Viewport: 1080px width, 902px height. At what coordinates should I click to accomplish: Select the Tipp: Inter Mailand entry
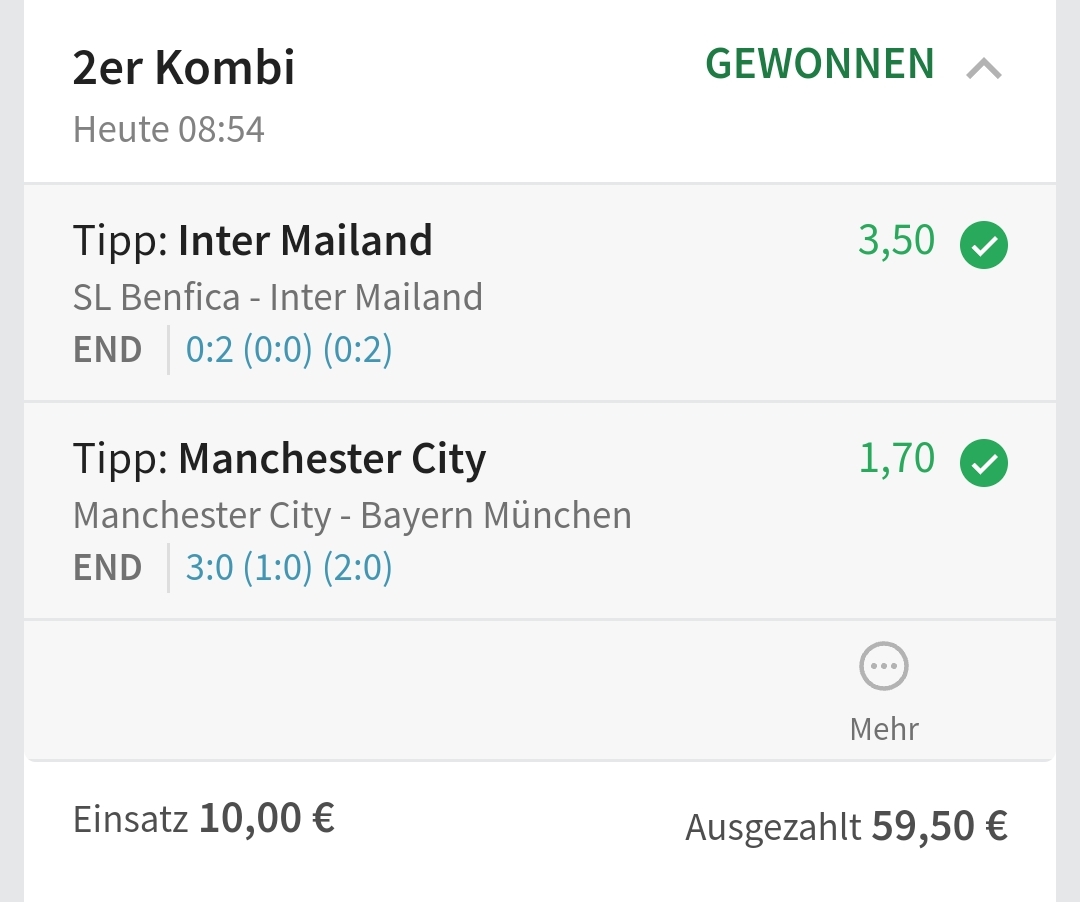[x=253, y=241]
